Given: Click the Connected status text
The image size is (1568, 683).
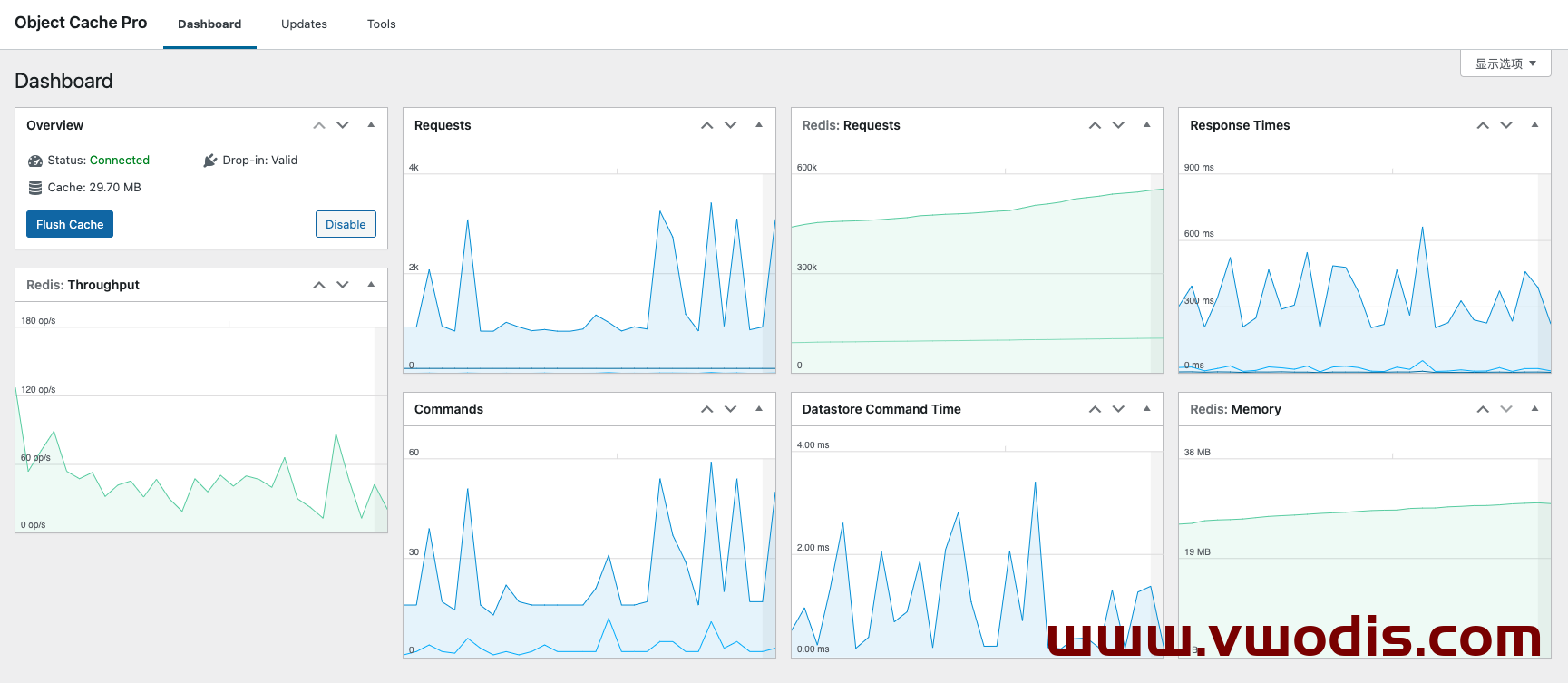Looking at the screenshot, I should coord(120,161).
